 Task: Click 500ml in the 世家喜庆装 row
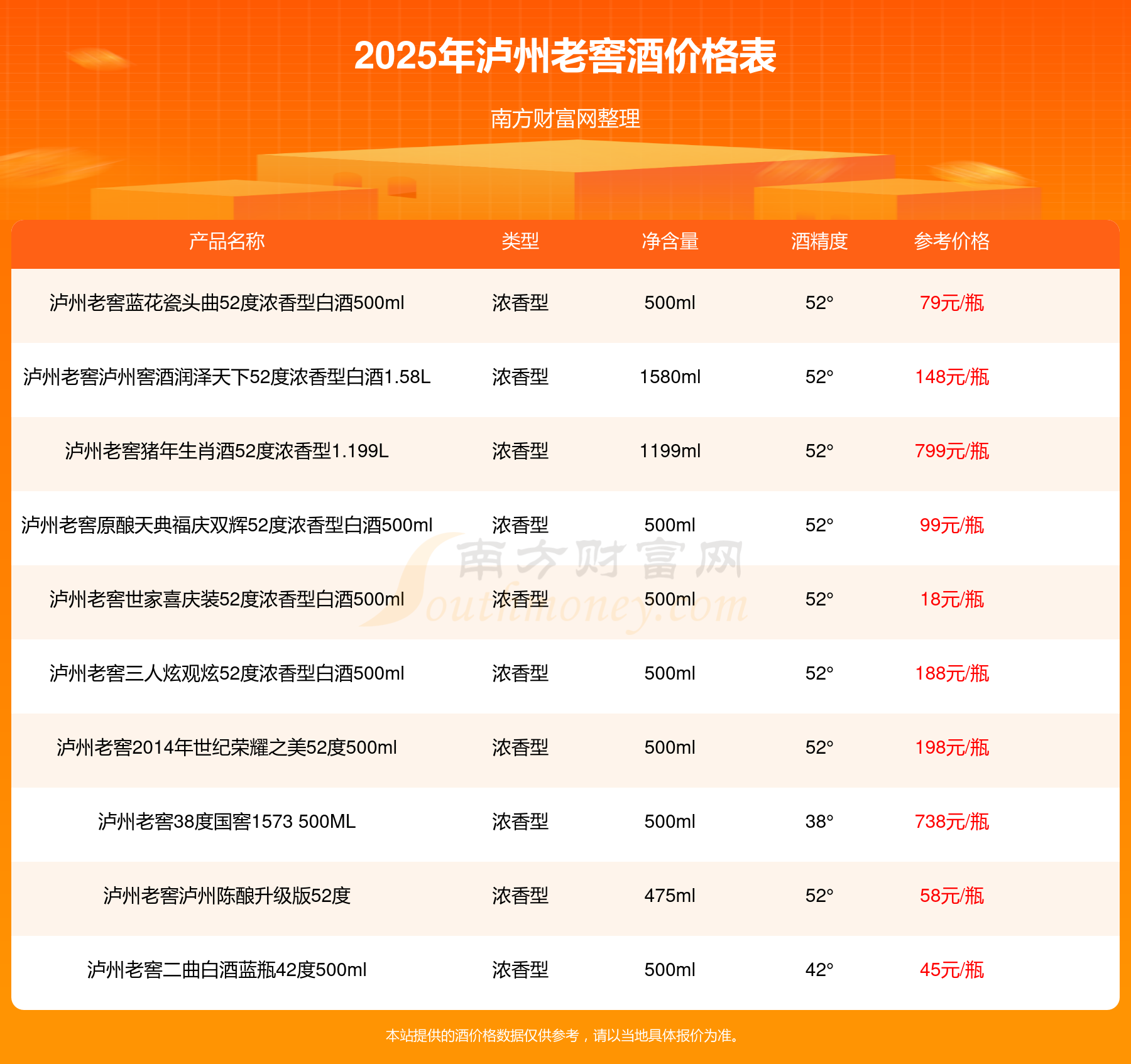point(670,599)
